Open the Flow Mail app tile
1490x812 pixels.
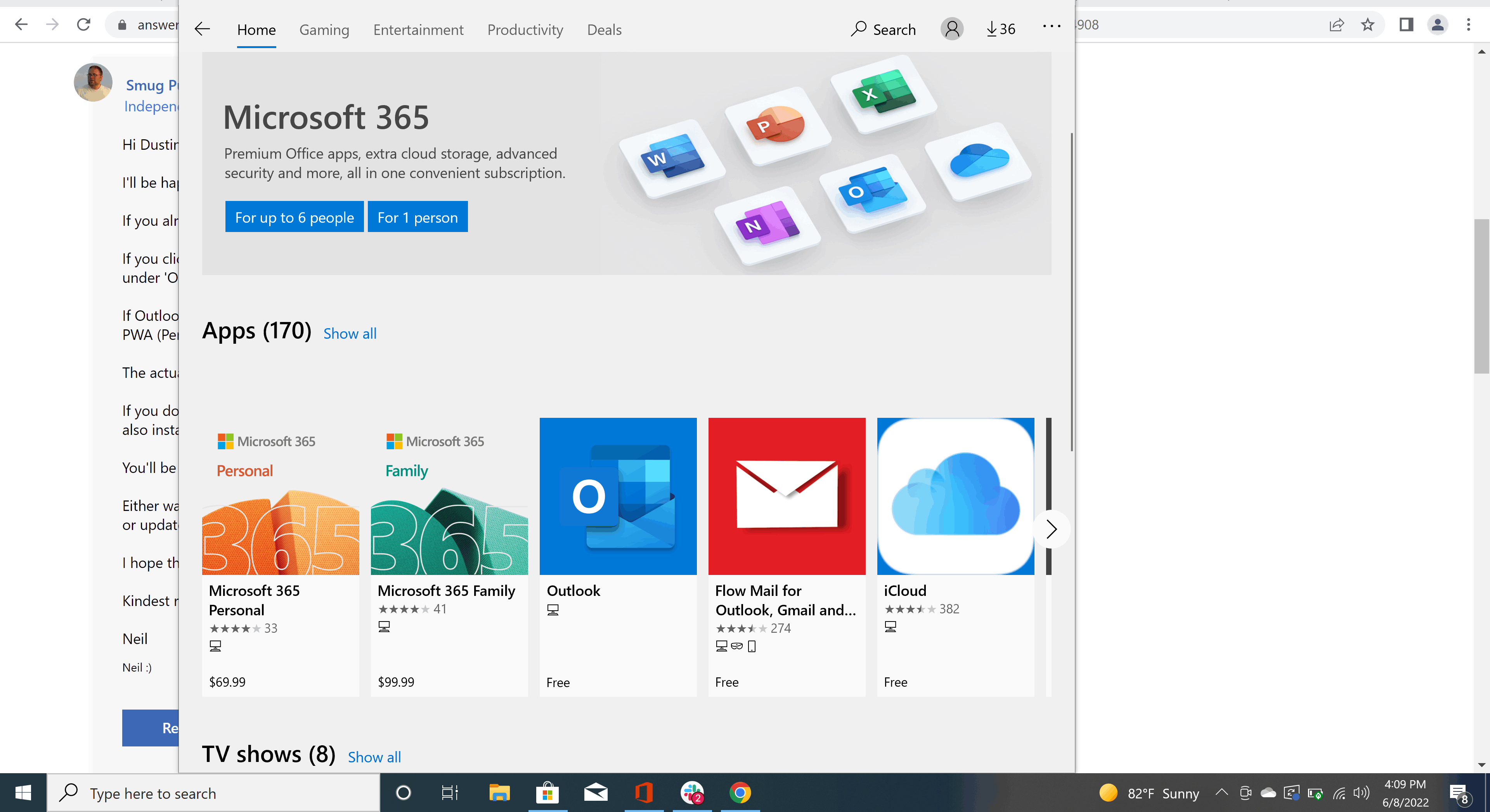tap(787, 557)
